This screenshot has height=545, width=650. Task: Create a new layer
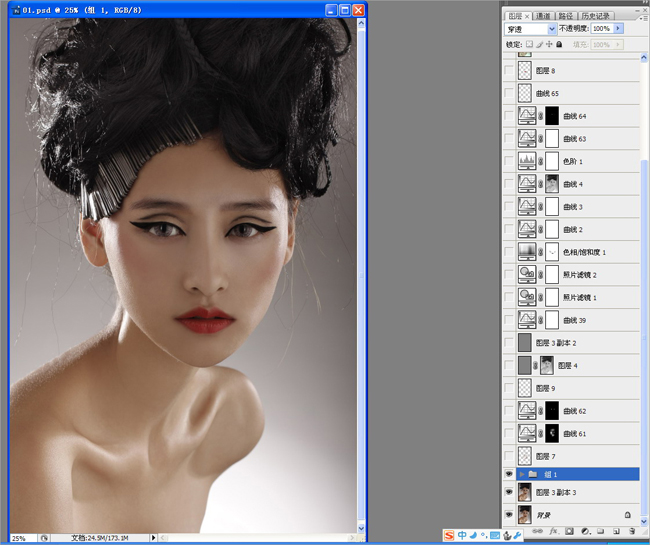(616, 531)
